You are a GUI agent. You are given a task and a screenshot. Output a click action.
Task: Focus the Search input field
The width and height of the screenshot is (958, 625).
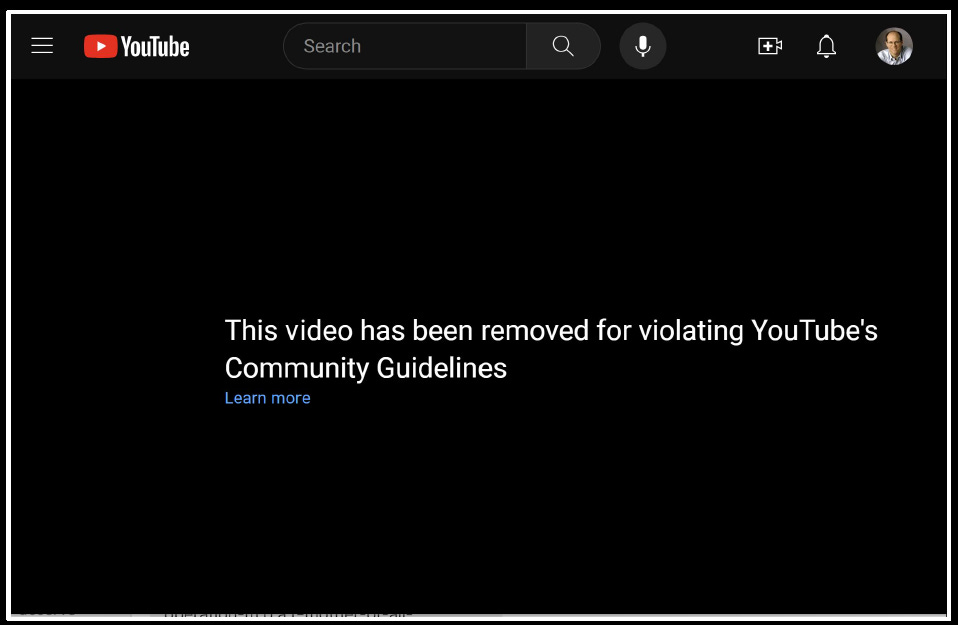point(405,46)
